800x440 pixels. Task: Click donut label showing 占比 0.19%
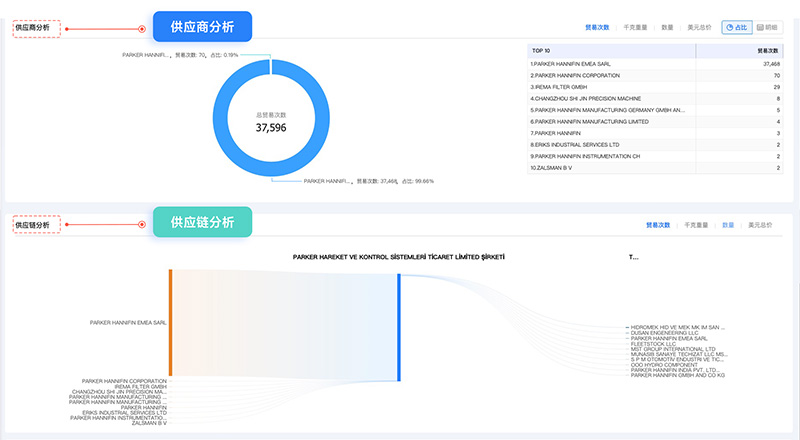[x=180, y=55]
